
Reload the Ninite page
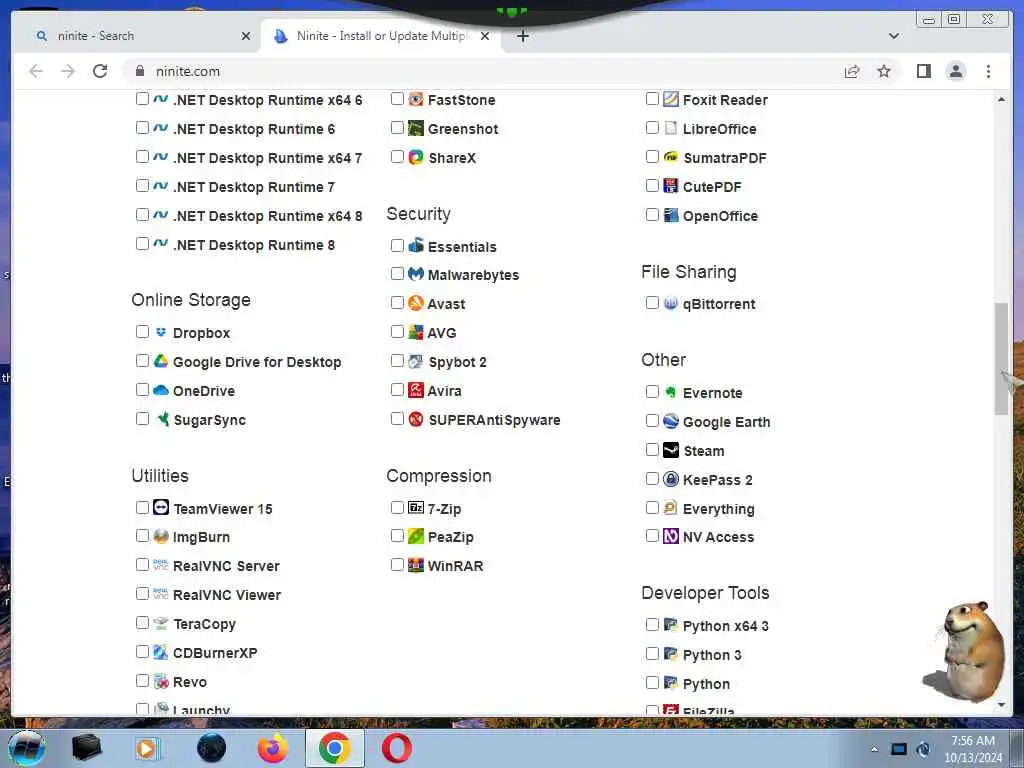pyautogui.click(x=100, y=71)
